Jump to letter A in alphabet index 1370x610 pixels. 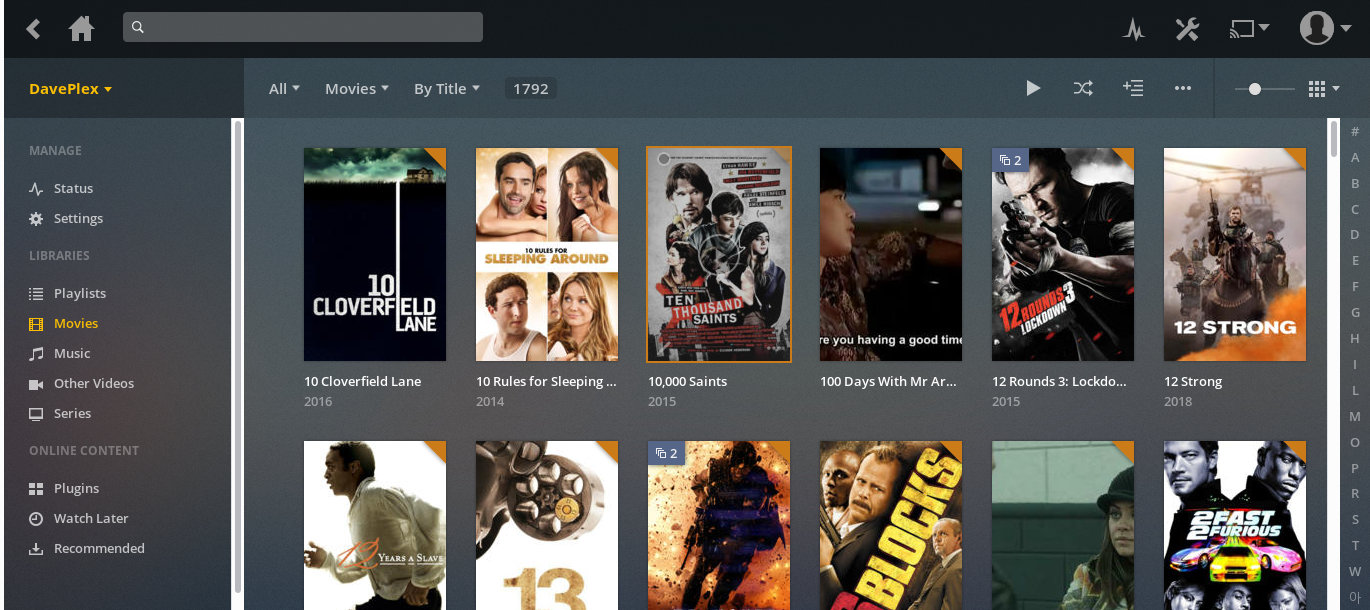pyautogui.click(x=1355, y=157)
